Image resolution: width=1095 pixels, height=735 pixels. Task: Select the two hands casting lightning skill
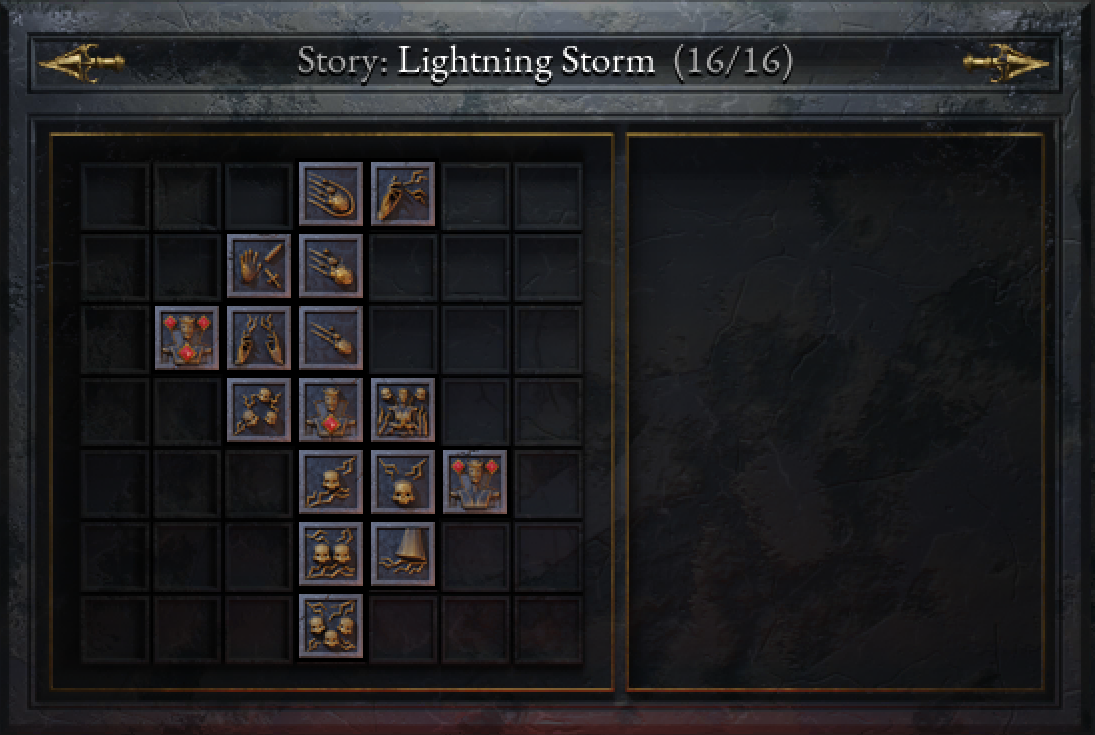point(259,338)
